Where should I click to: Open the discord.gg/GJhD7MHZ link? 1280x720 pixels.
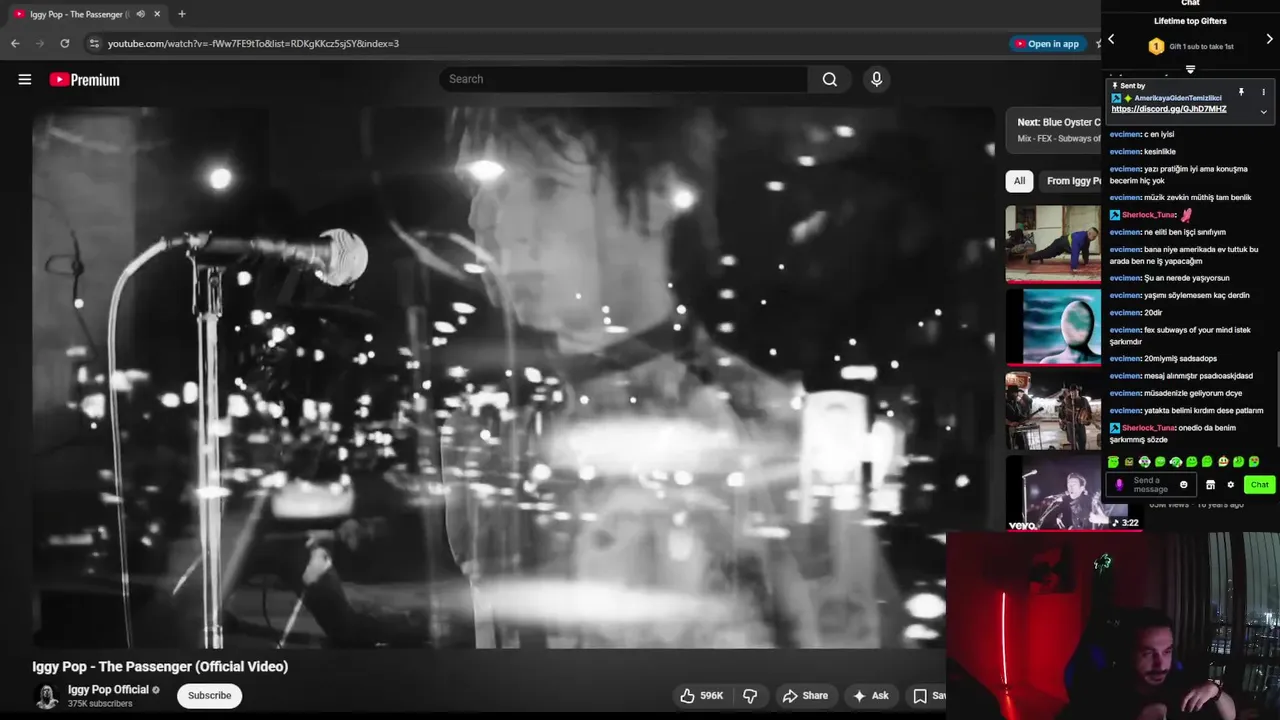click(x=1169, y=109)
